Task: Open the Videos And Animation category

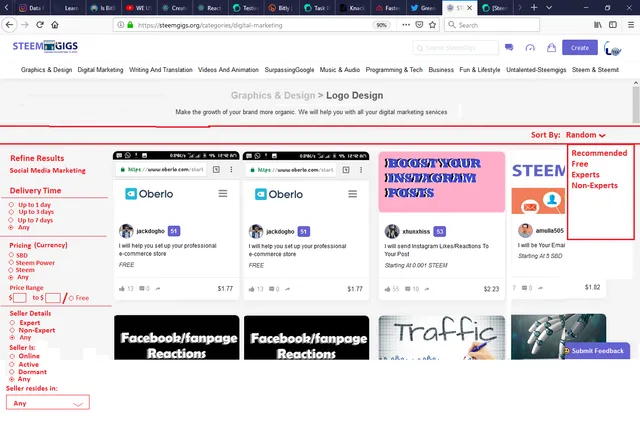Action: click(228, 70)
